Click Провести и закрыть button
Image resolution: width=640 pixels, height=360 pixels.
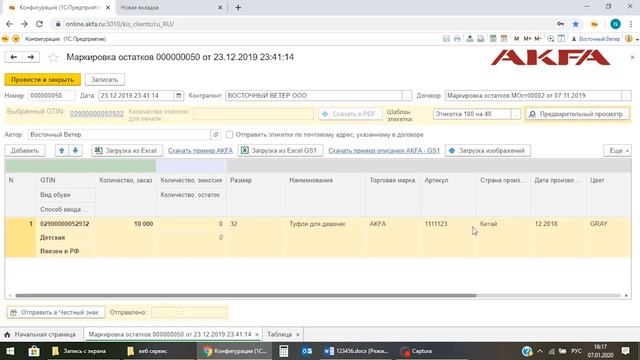point(42,80)
